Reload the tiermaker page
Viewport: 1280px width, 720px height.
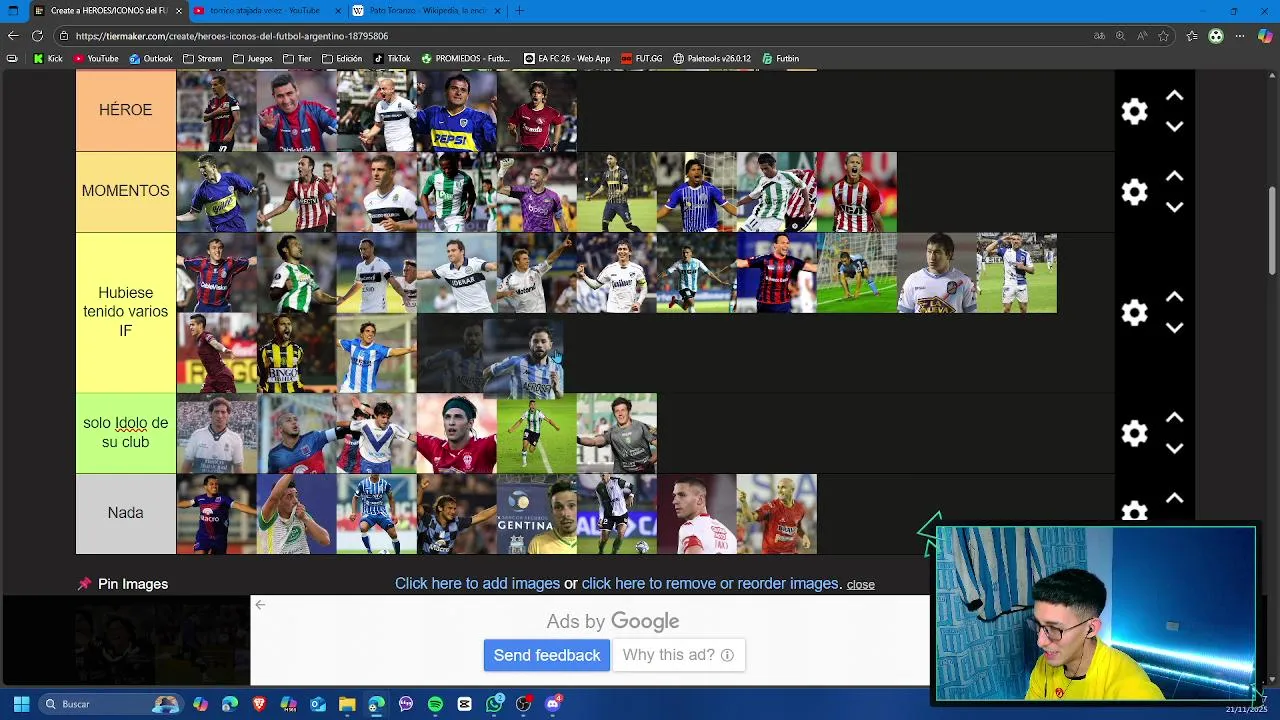37,36
